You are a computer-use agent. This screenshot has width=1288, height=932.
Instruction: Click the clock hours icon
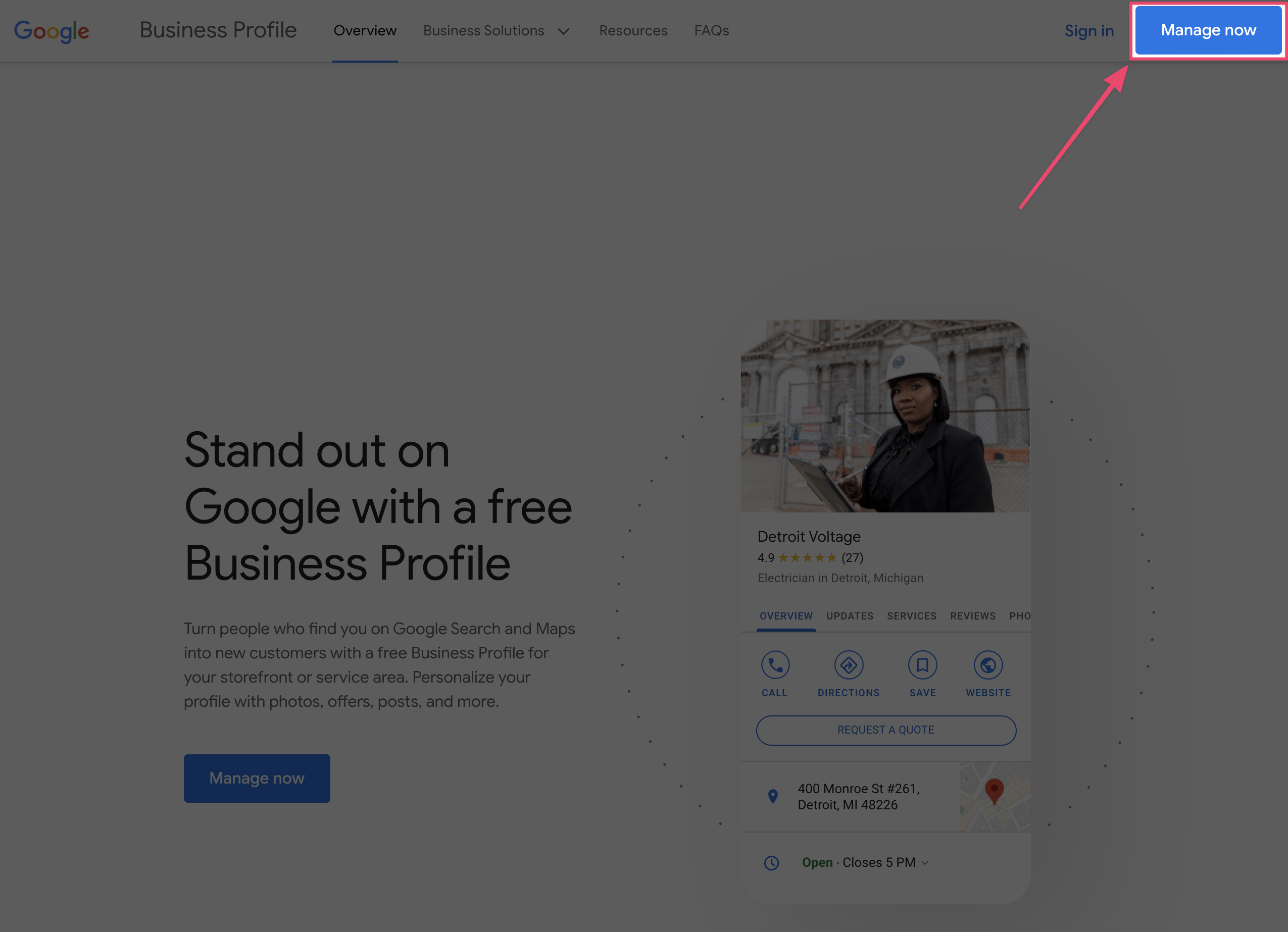[771, 863]
